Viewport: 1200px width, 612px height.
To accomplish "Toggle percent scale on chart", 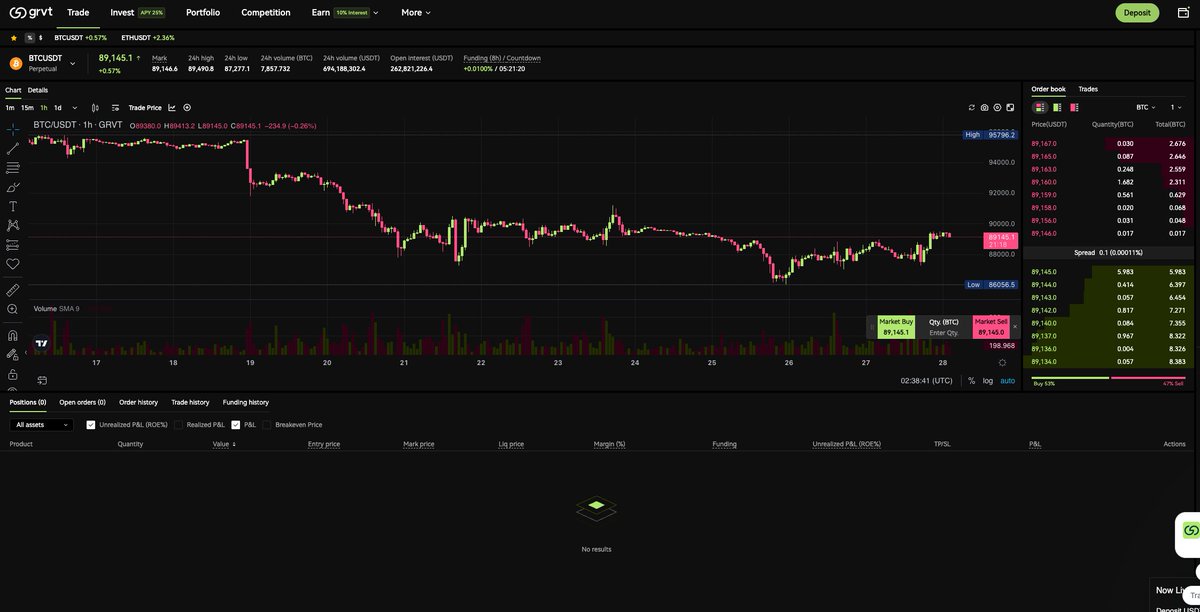I will (x=971, y=380).
